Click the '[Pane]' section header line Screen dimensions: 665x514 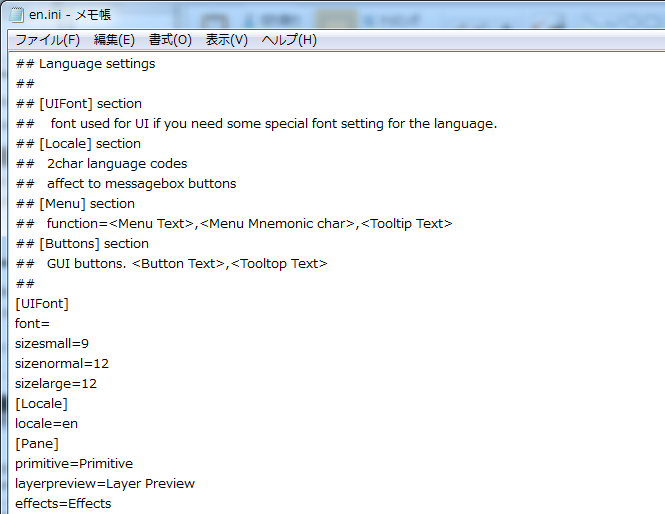click(37, 444)
